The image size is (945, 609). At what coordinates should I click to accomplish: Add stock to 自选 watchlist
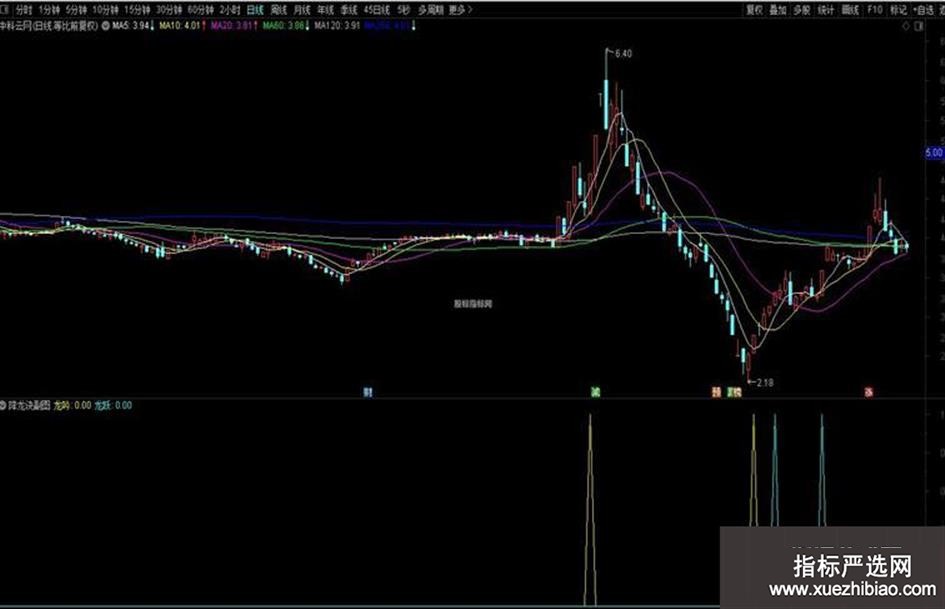923,10
